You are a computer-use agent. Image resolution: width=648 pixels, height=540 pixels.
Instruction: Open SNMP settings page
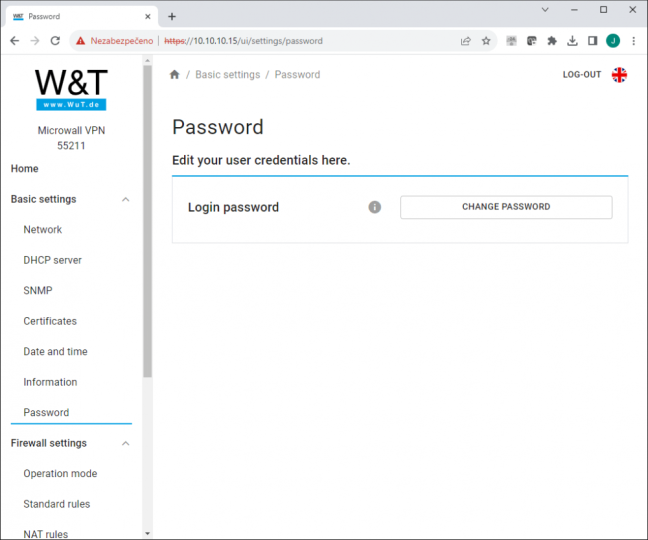pos(38,290)
